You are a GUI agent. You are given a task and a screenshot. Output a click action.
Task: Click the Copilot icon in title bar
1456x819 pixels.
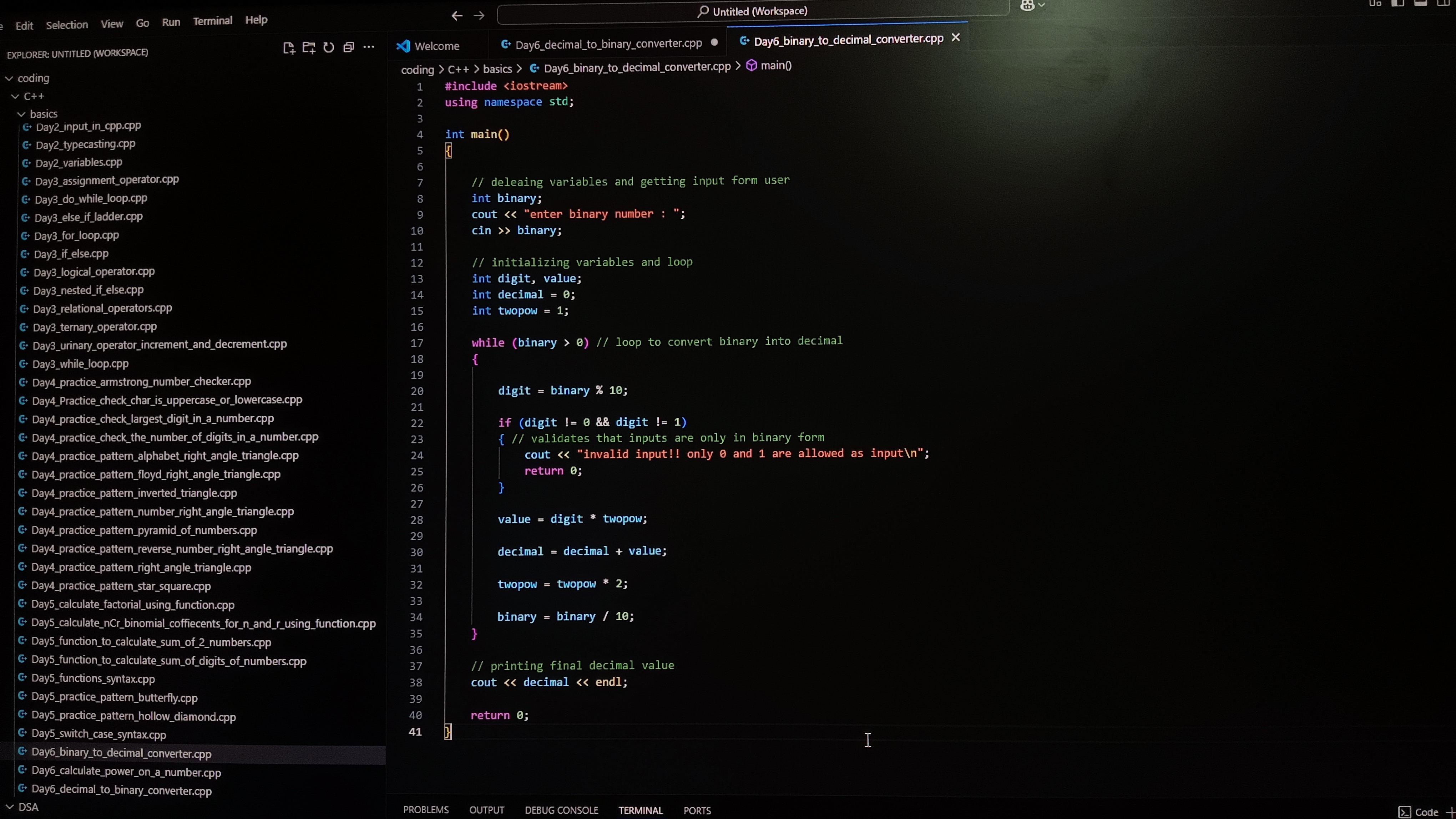click(x=1027, y=6)
